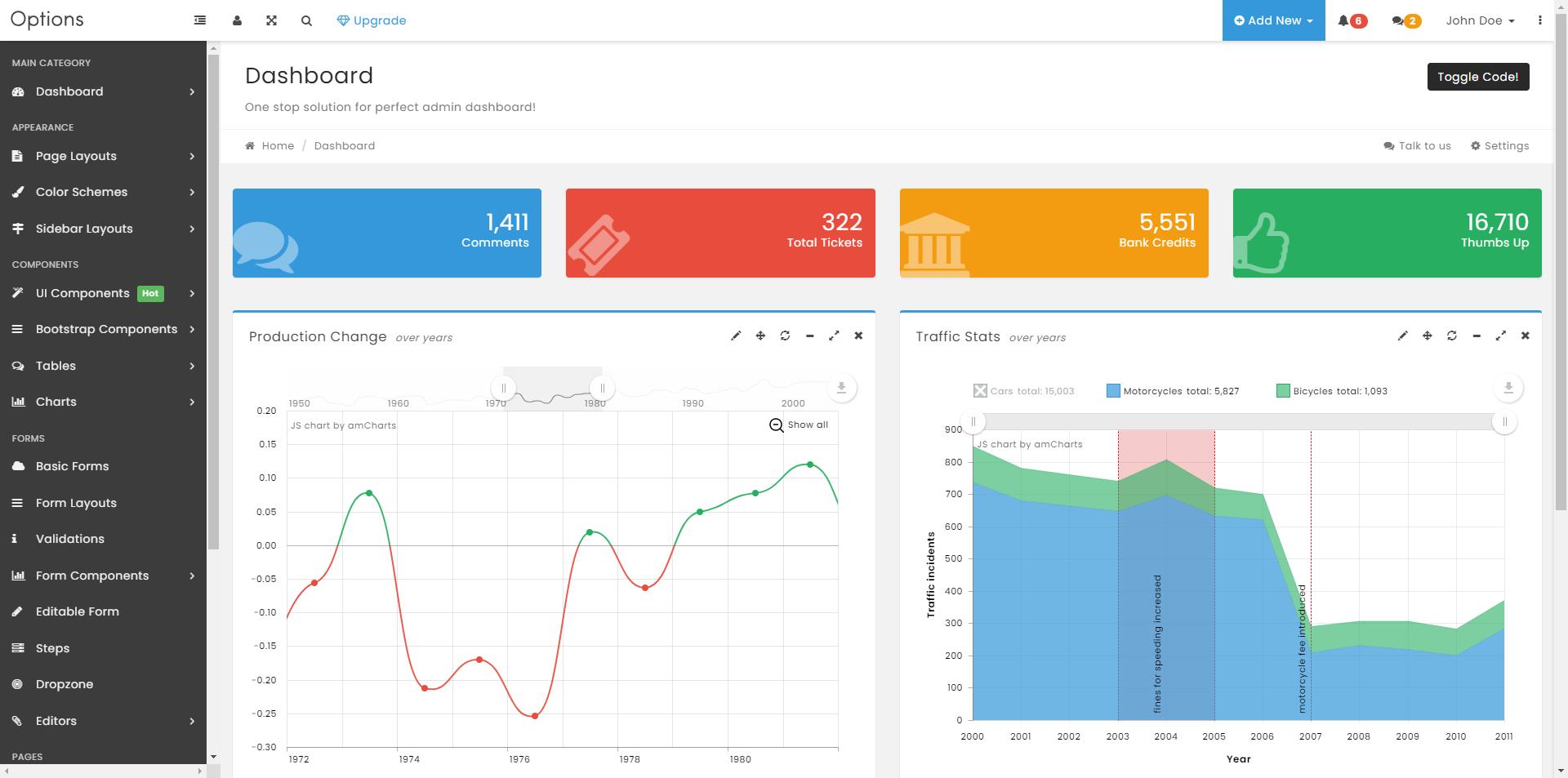The width and height of the screenshot is (1568, 778).
Task: Toggle Cars series in chart legend
Action: click(1023, 391)
